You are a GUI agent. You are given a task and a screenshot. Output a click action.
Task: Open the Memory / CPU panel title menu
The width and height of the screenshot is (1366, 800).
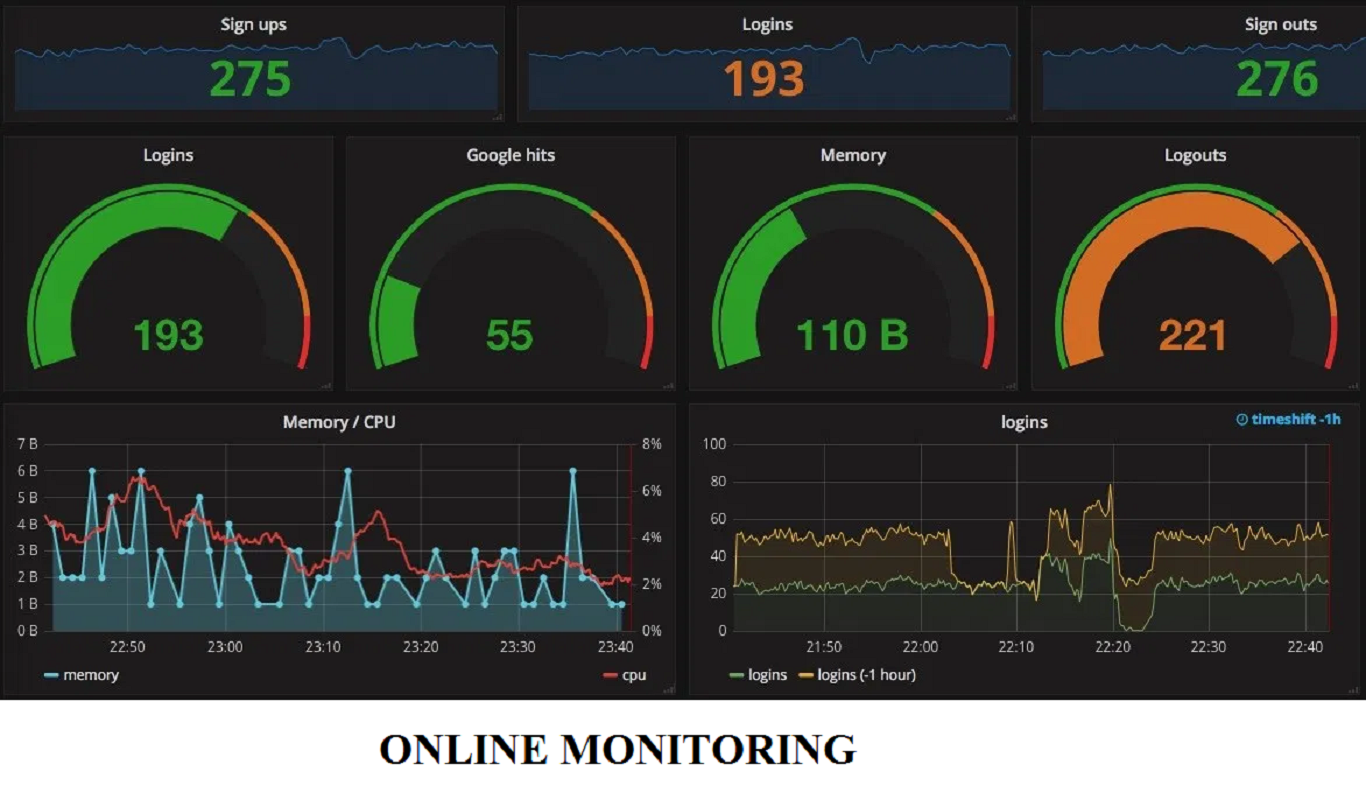pyautogui.click(x=339, y=422)
